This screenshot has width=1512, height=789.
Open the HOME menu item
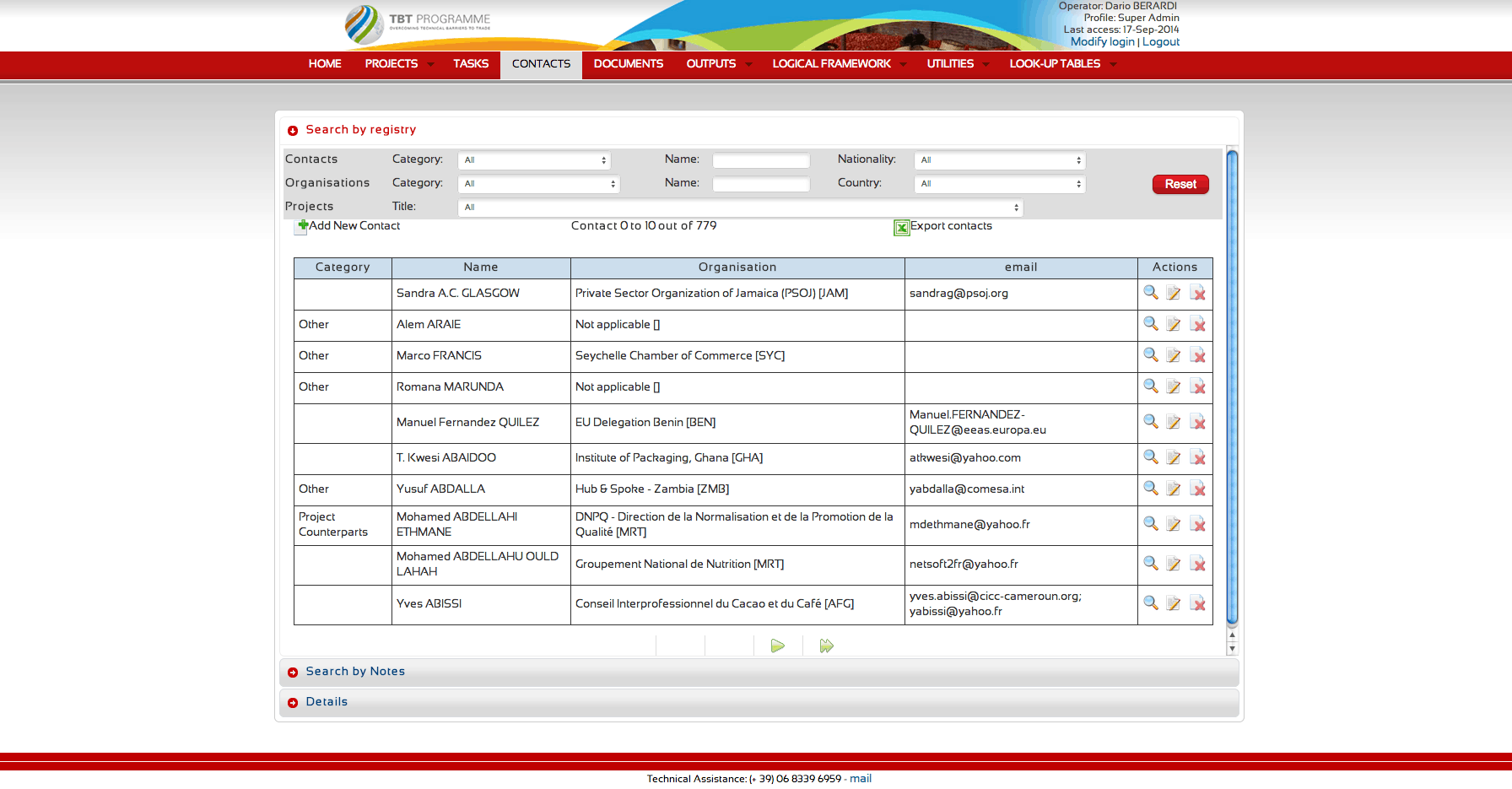tap(325, 64)
